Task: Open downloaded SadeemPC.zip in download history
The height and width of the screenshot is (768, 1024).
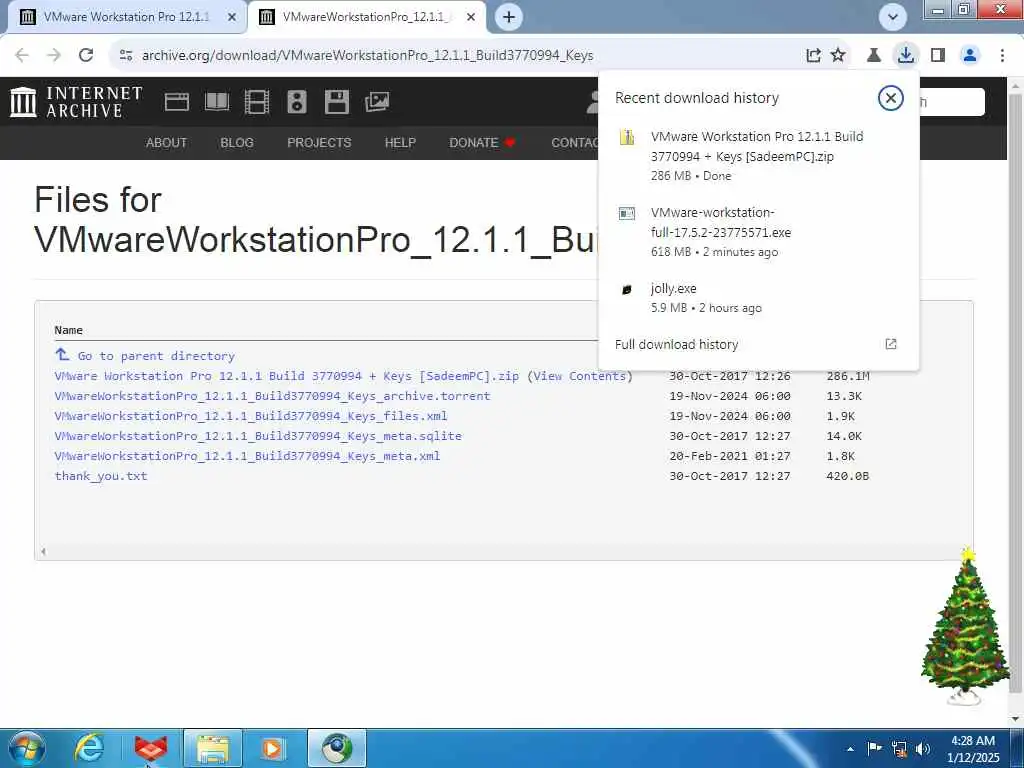Action: tap(758, 155)
